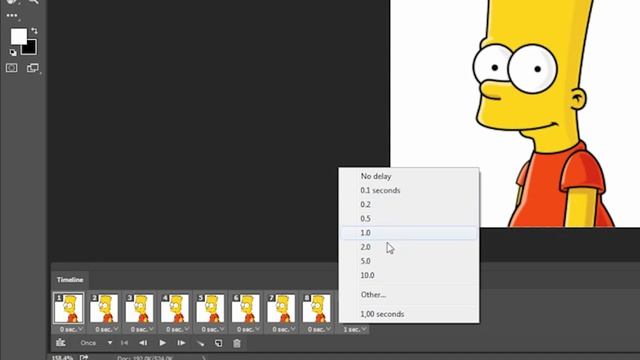
Task: Click the status bar share icon
Action: coord(84,358)
